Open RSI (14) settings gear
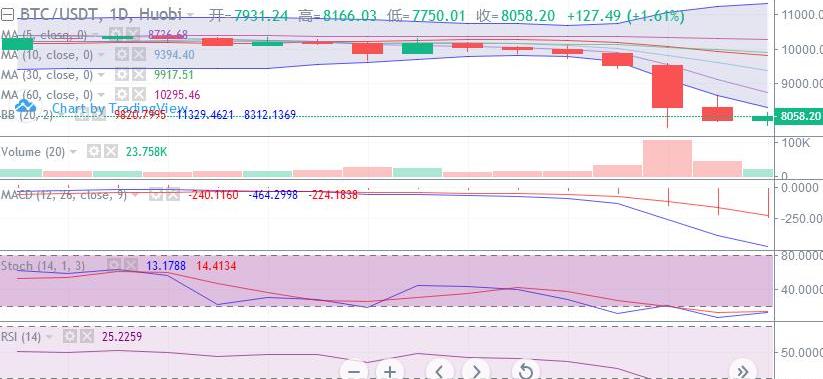823x379 pixels. (70, 336)
